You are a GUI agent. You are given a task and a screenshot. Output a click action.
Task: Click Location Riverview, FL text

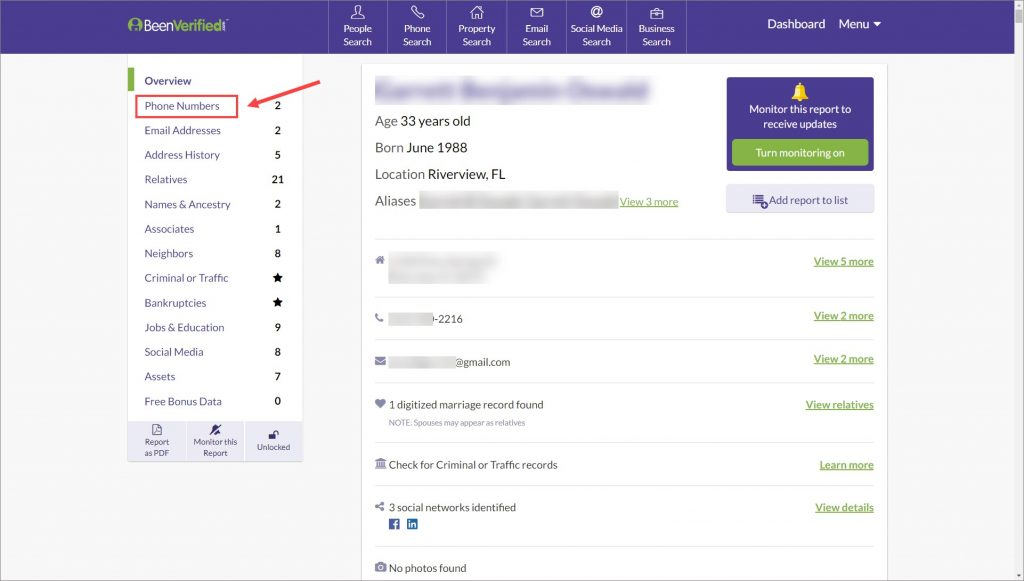[440, 174]
